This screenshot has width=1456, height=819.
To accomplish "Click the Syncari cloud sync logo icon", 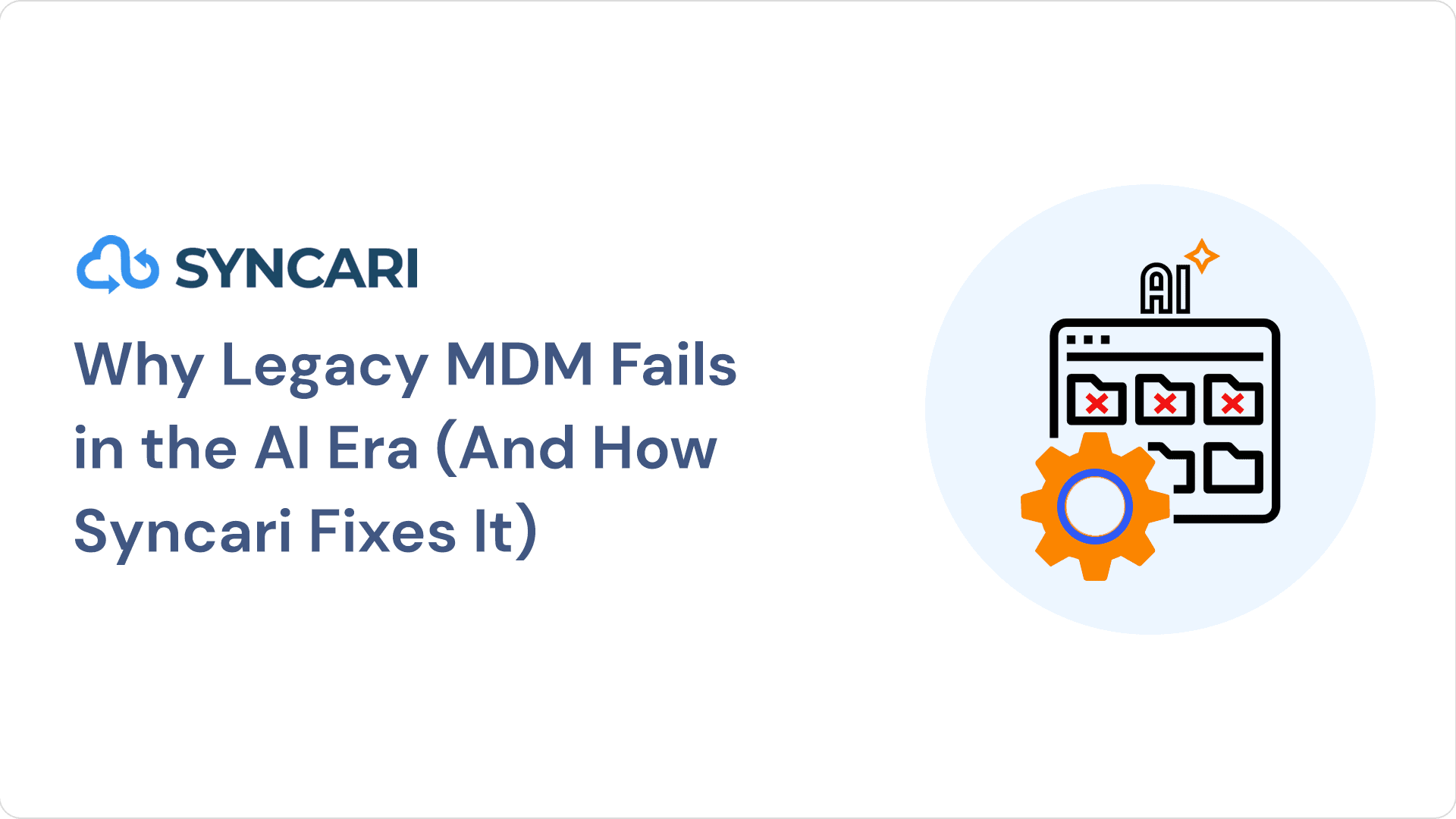I will click(x=117, y=263).
